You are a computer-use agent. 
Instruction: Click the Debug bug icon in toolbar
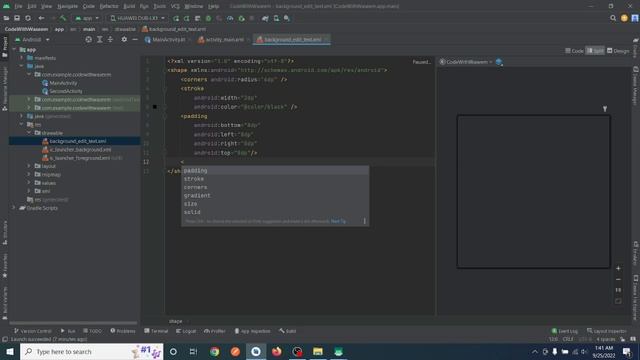209,18
